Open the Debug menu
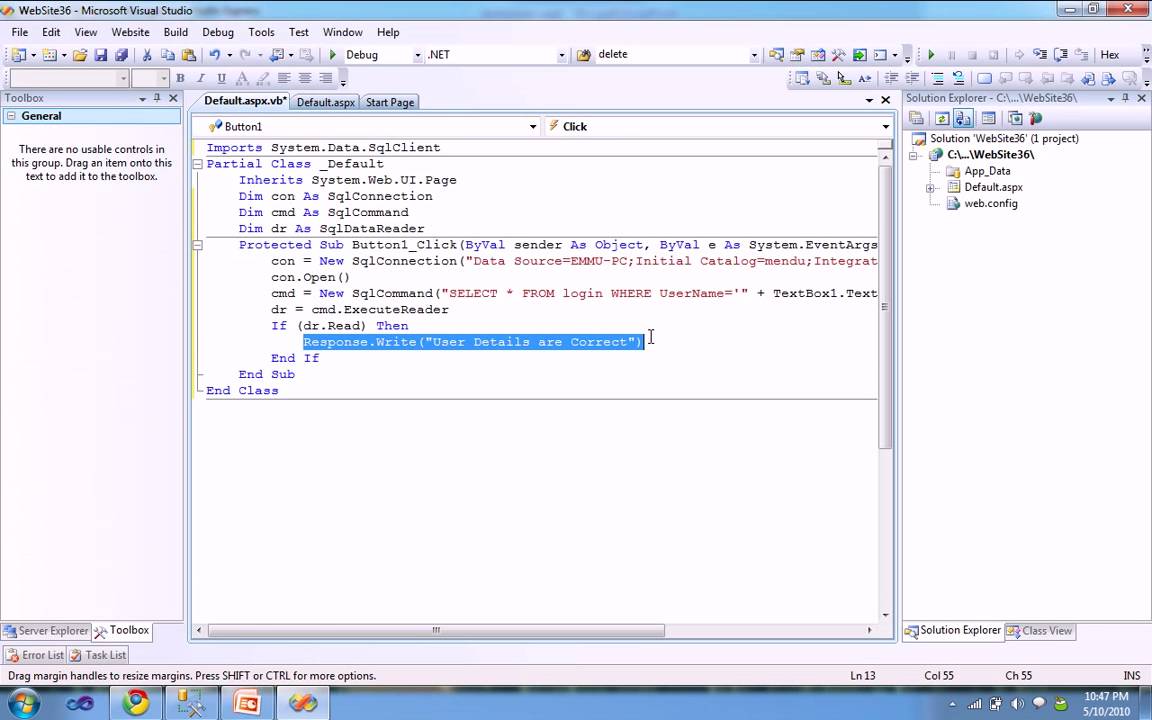 pos(217,32)
